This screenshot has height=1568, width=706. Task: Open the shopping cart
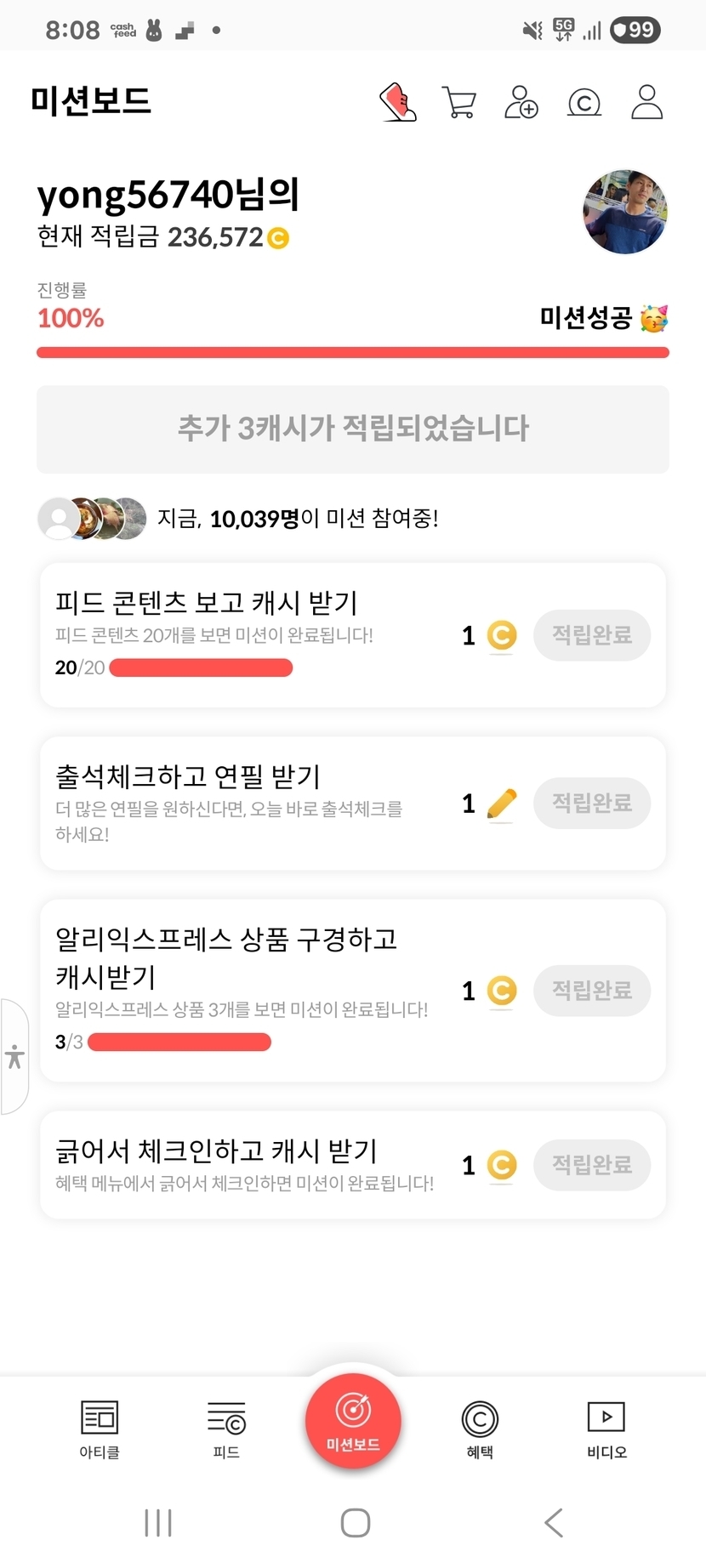click(459, 102)
